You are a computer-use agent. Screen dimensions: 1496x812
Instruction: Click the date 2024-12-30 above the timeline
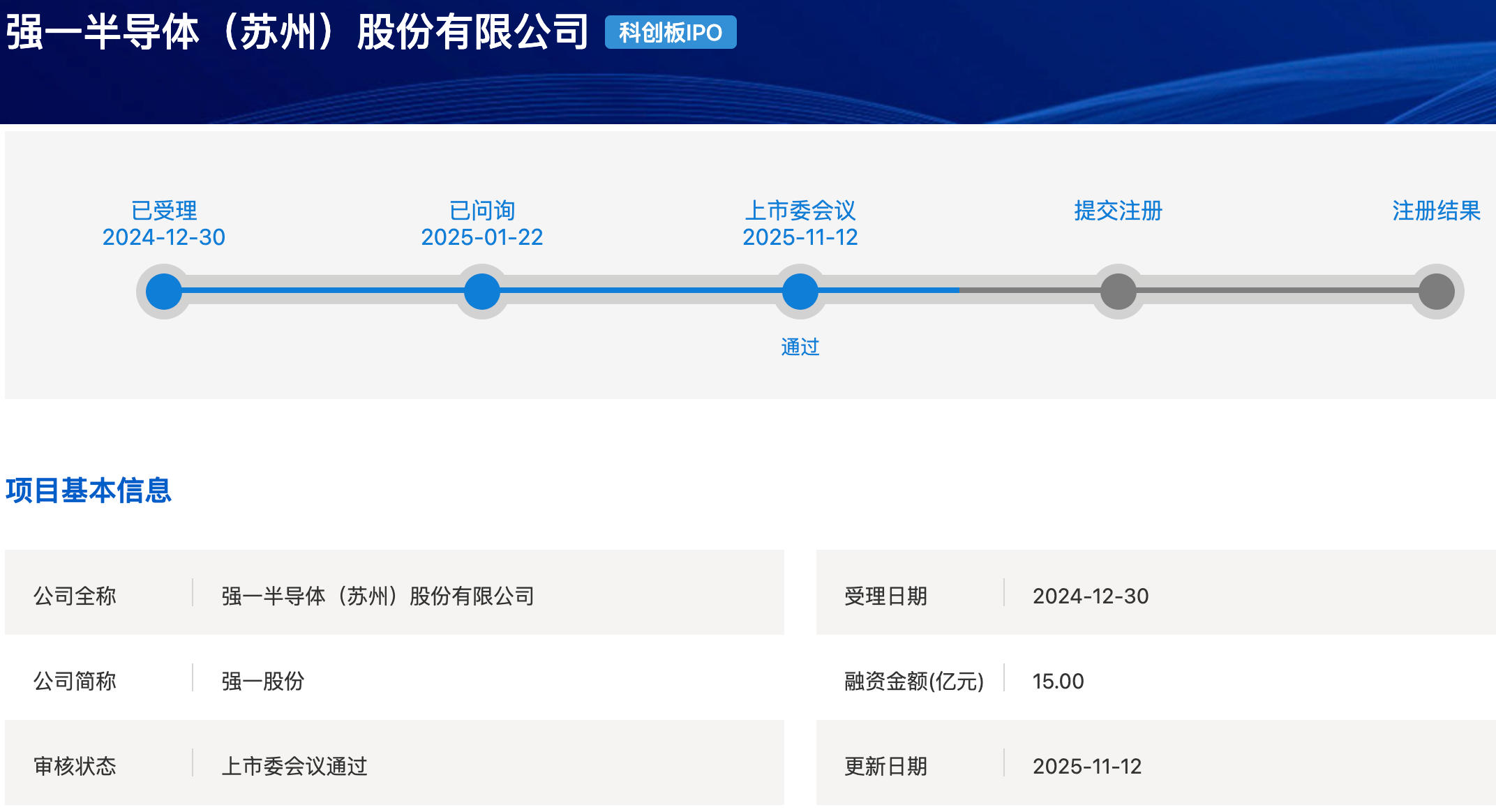tap(164, 237)
